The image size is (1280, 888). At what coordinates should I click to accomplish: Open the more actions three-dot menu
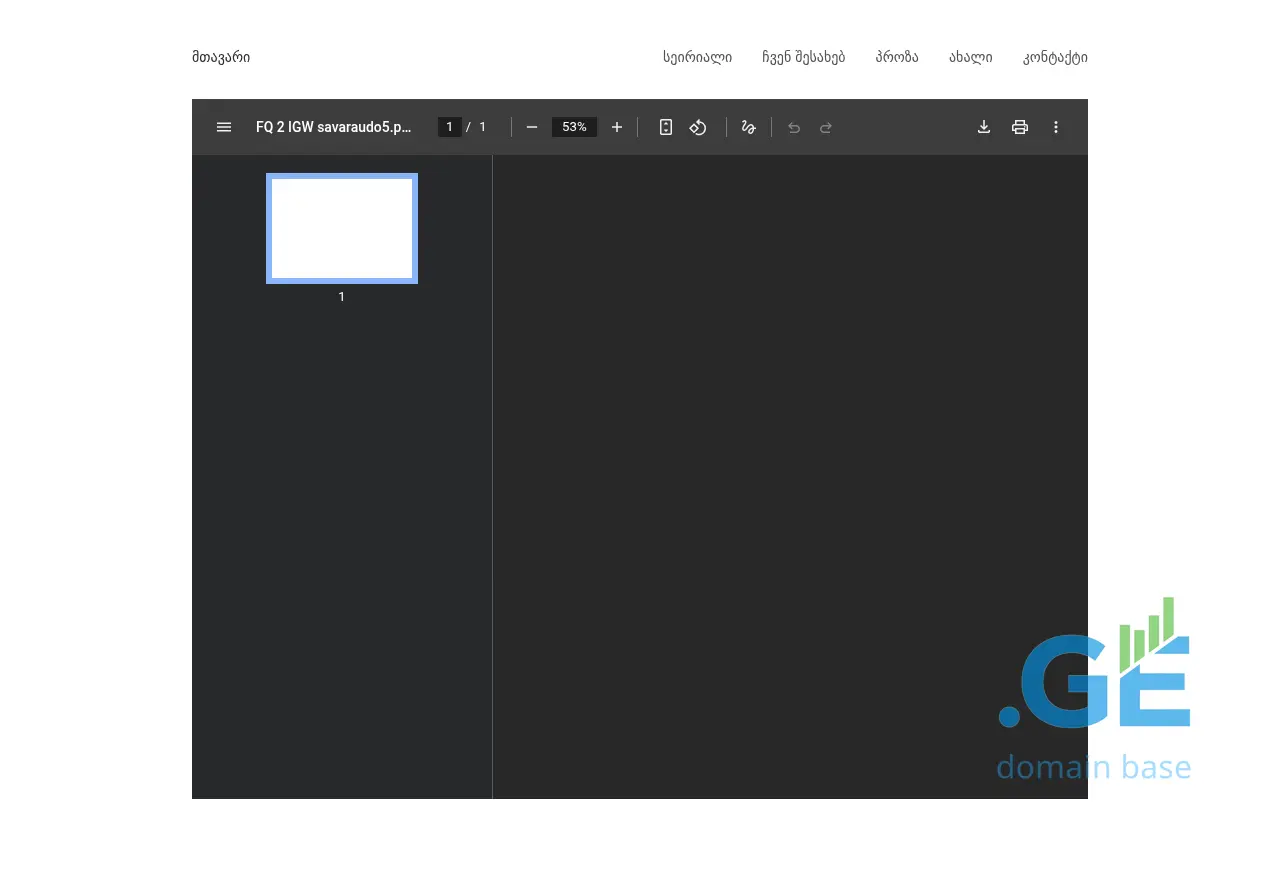coord(1056,127)
